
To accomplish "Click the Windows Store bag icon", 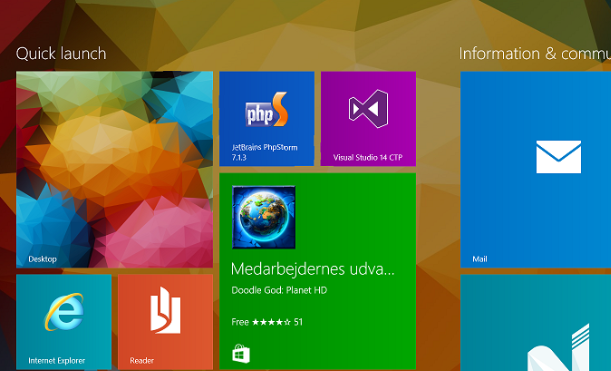I will [x=241, y=354].
